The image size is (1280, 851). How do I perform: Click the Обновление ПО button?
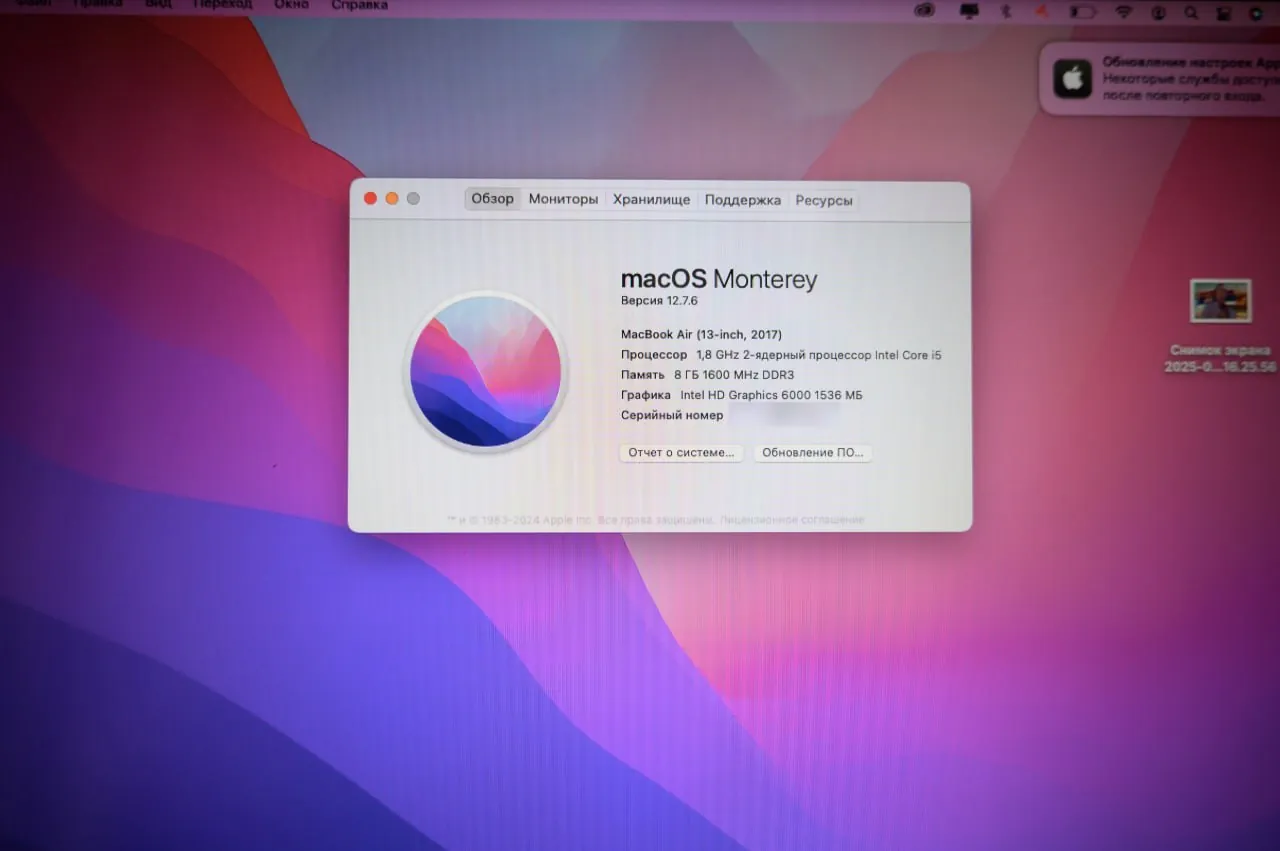tap(813, 453)
